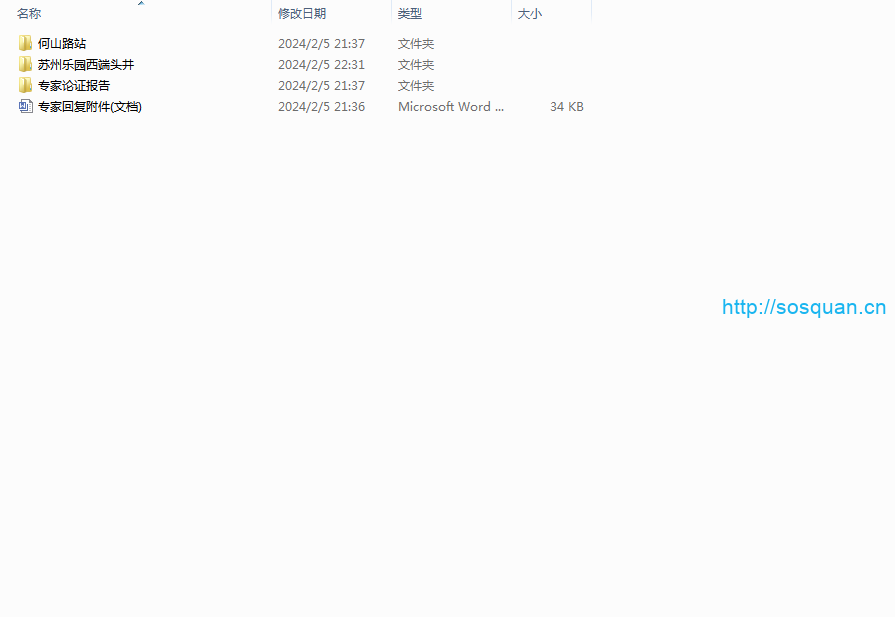Select the Word document icon for 专家回复附件
895x617 pixels.
pyautogui.click(x=25, y=106)
